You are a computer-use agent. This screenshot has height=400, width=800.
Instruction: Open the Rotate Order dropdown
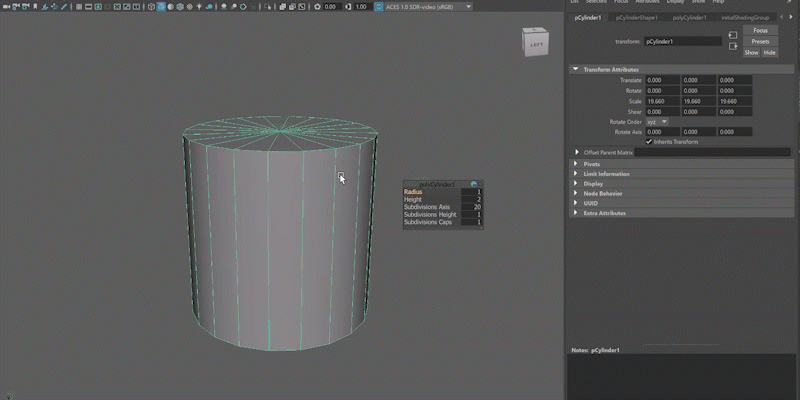click(x=657, y=122)
